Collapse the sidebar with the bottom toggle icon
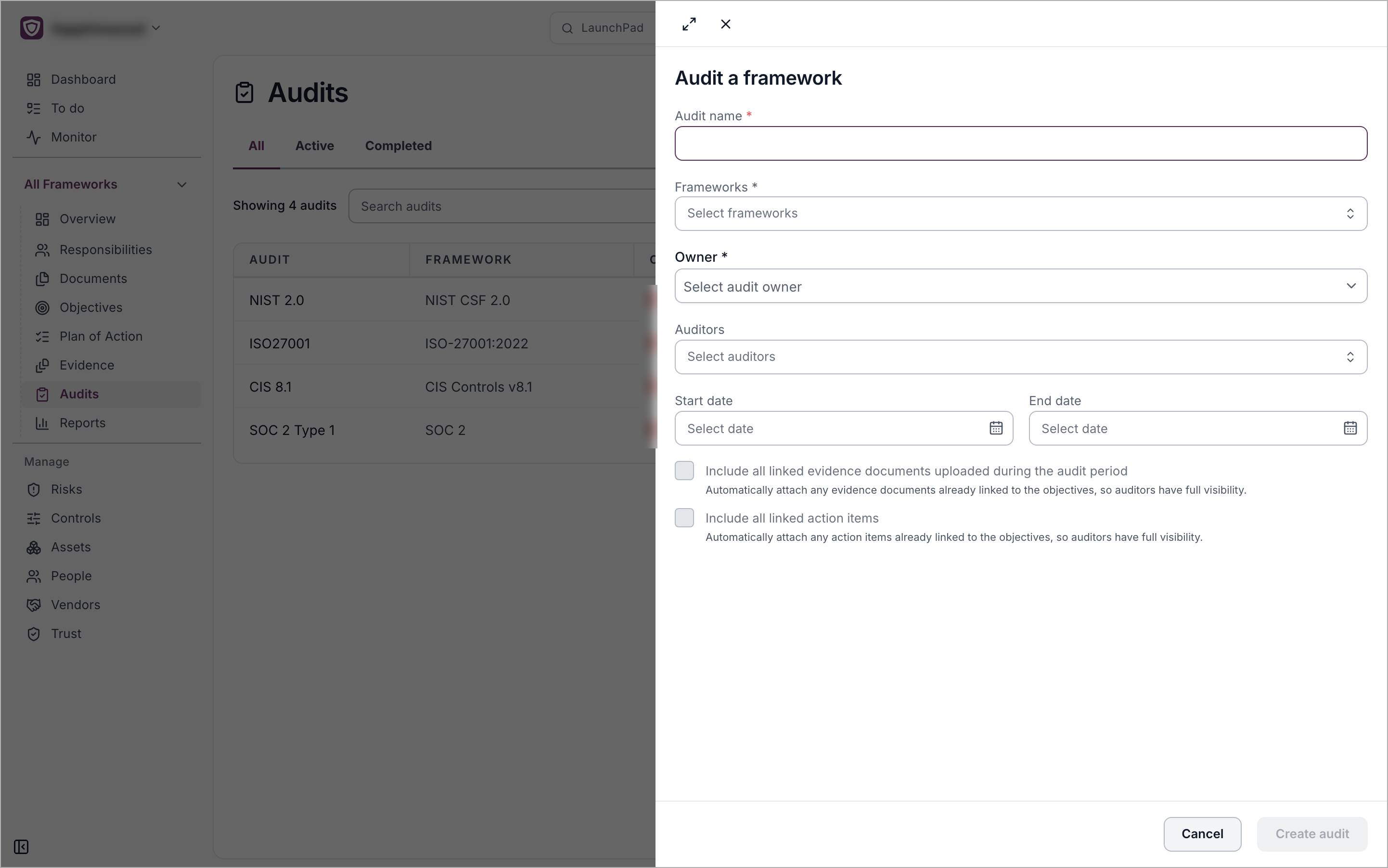The image size is (1388, 868). coord(21,847)
